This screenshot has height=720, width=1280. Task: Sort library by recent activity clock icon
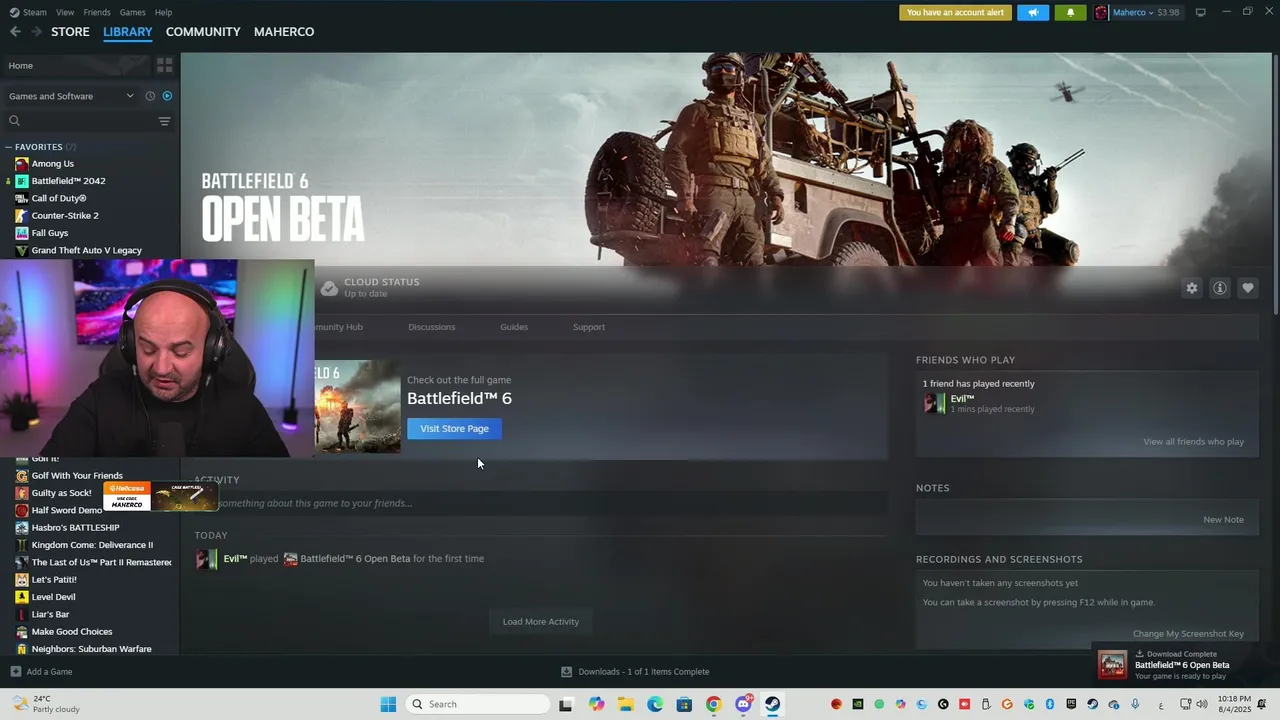tap(150, 96)
